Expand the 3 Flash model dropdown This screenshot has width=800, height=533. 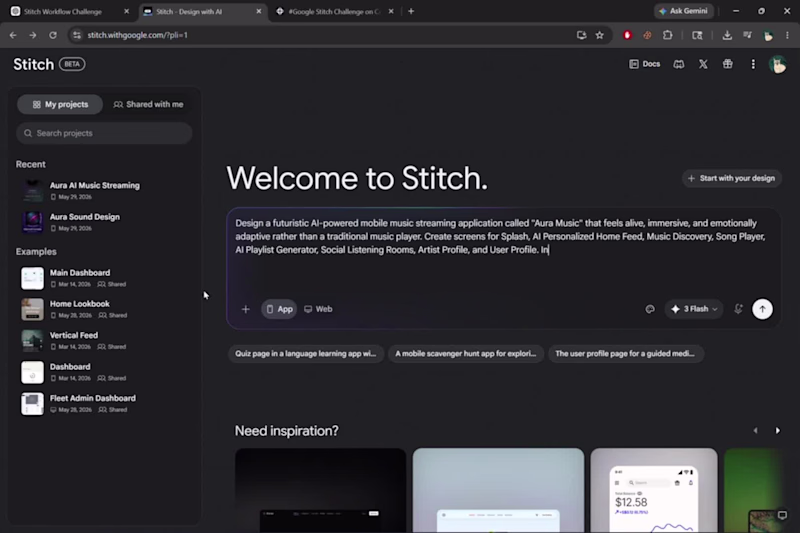(x=694, y=309)
